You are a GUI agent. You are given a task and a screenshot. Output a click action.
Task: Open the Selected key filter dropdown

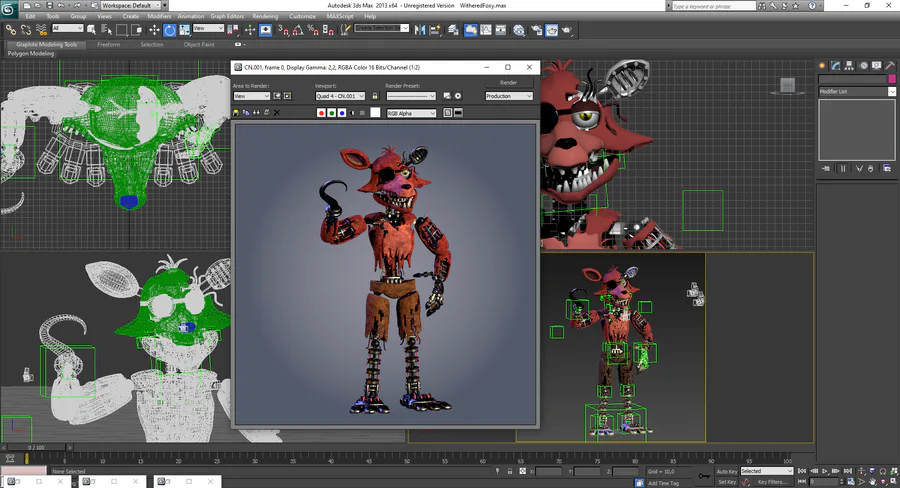pyautogui.click(x=766, y=471)
